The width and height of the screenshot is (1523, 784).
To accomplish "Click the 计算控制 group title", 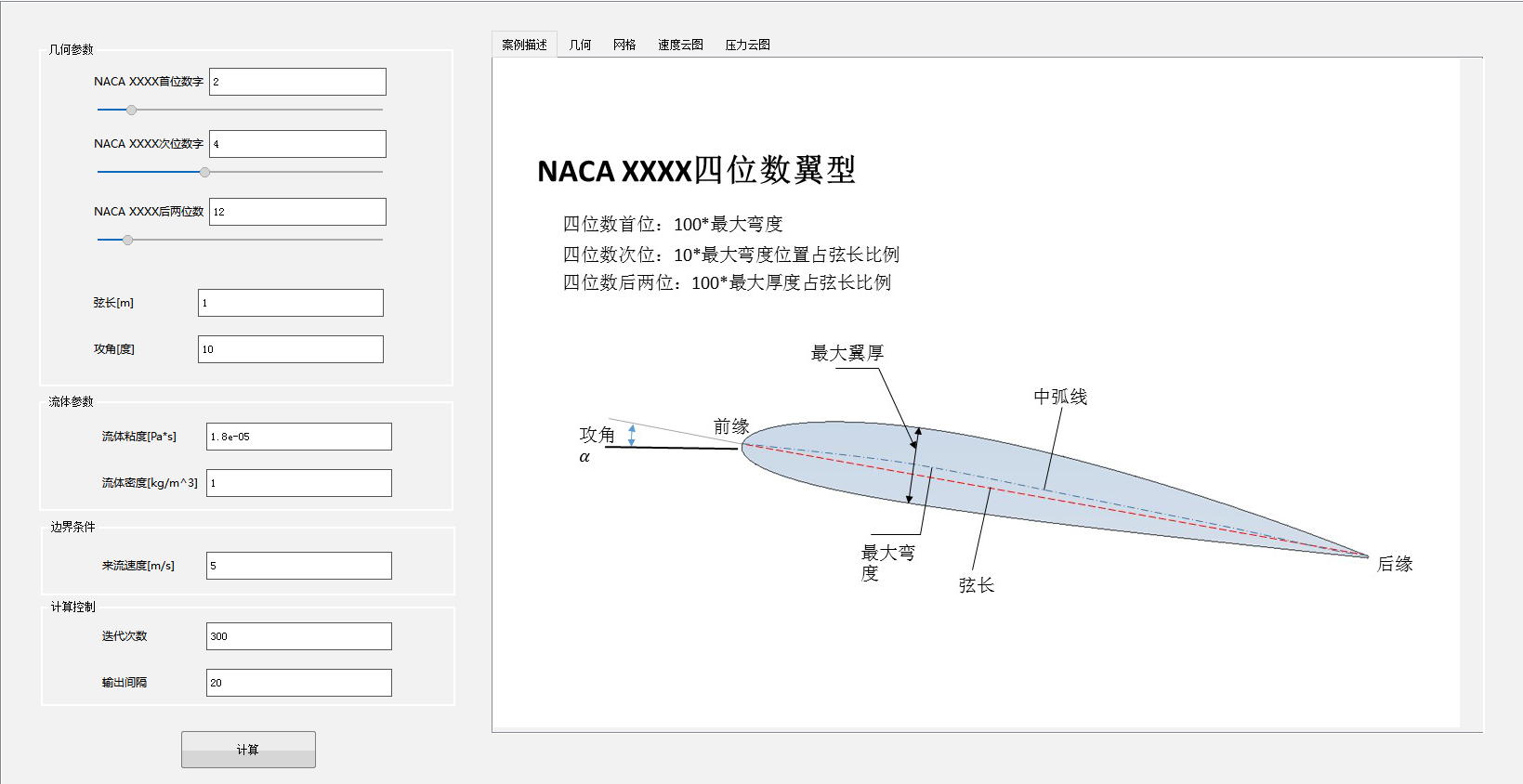I will 72,607.
